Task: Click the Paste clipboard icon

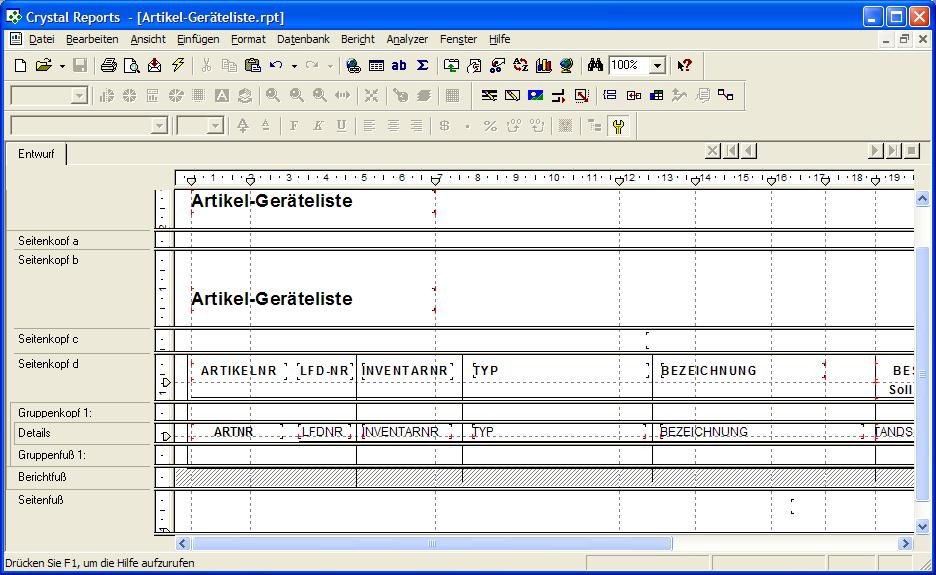Action: pos(253,65)
